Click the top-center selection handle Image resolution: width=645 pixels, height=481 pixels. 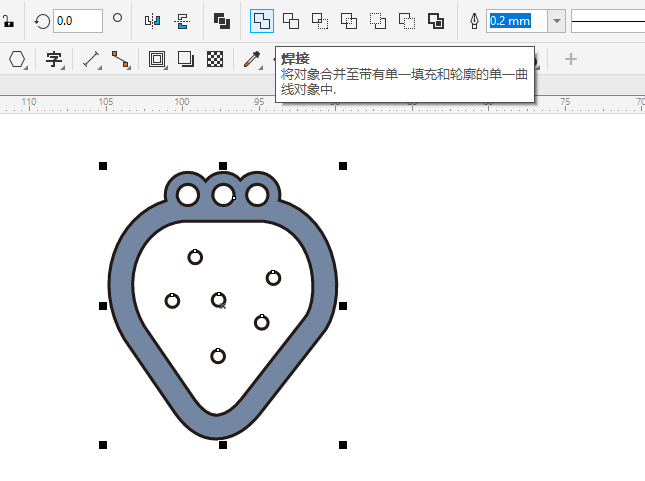[x=223, y=166]
